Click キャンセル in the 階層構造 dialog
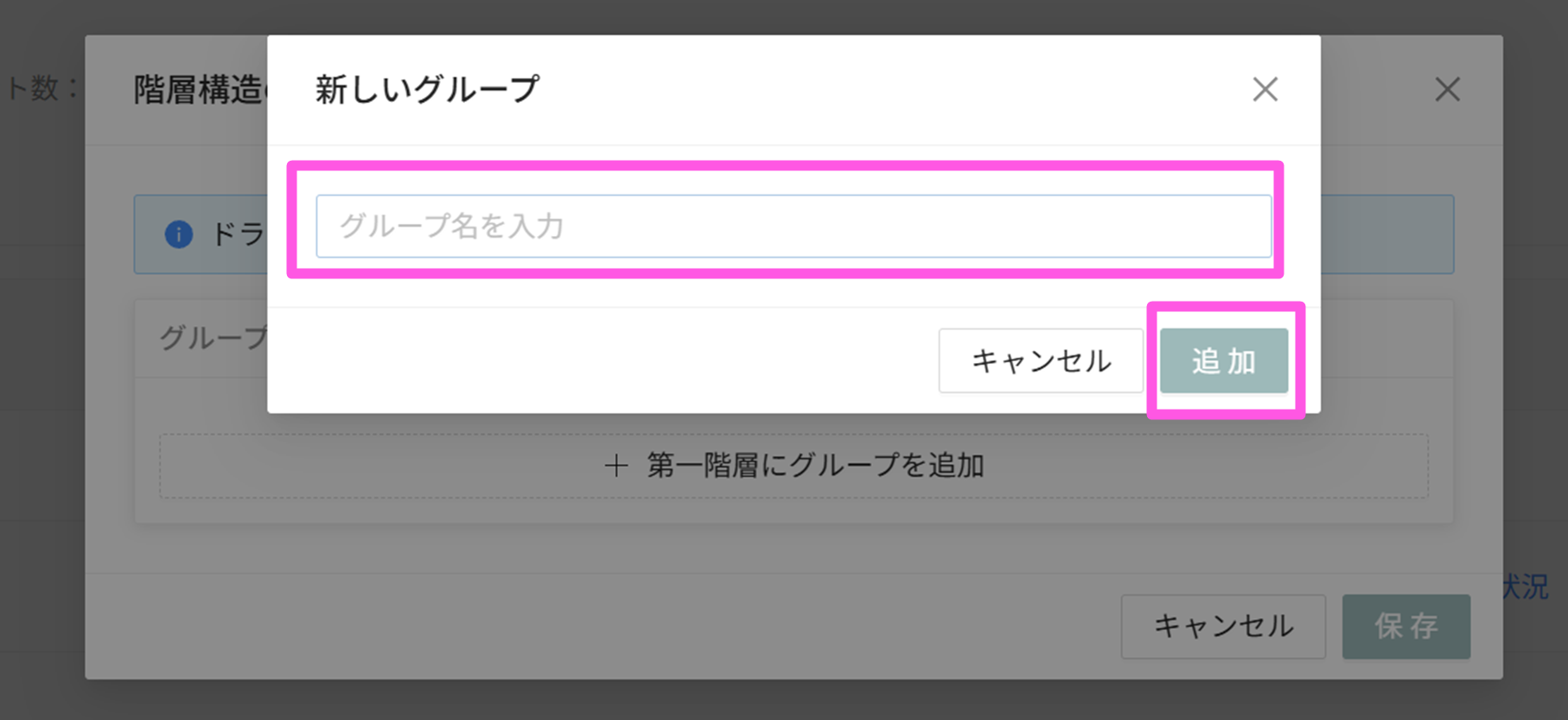 coord(1222,626)
